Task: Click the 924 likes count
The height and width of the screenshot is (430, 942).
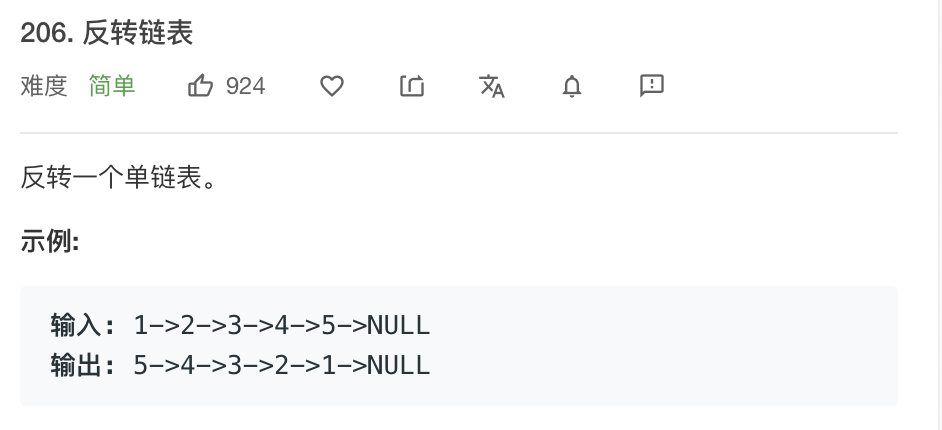Action: [246, 86]
